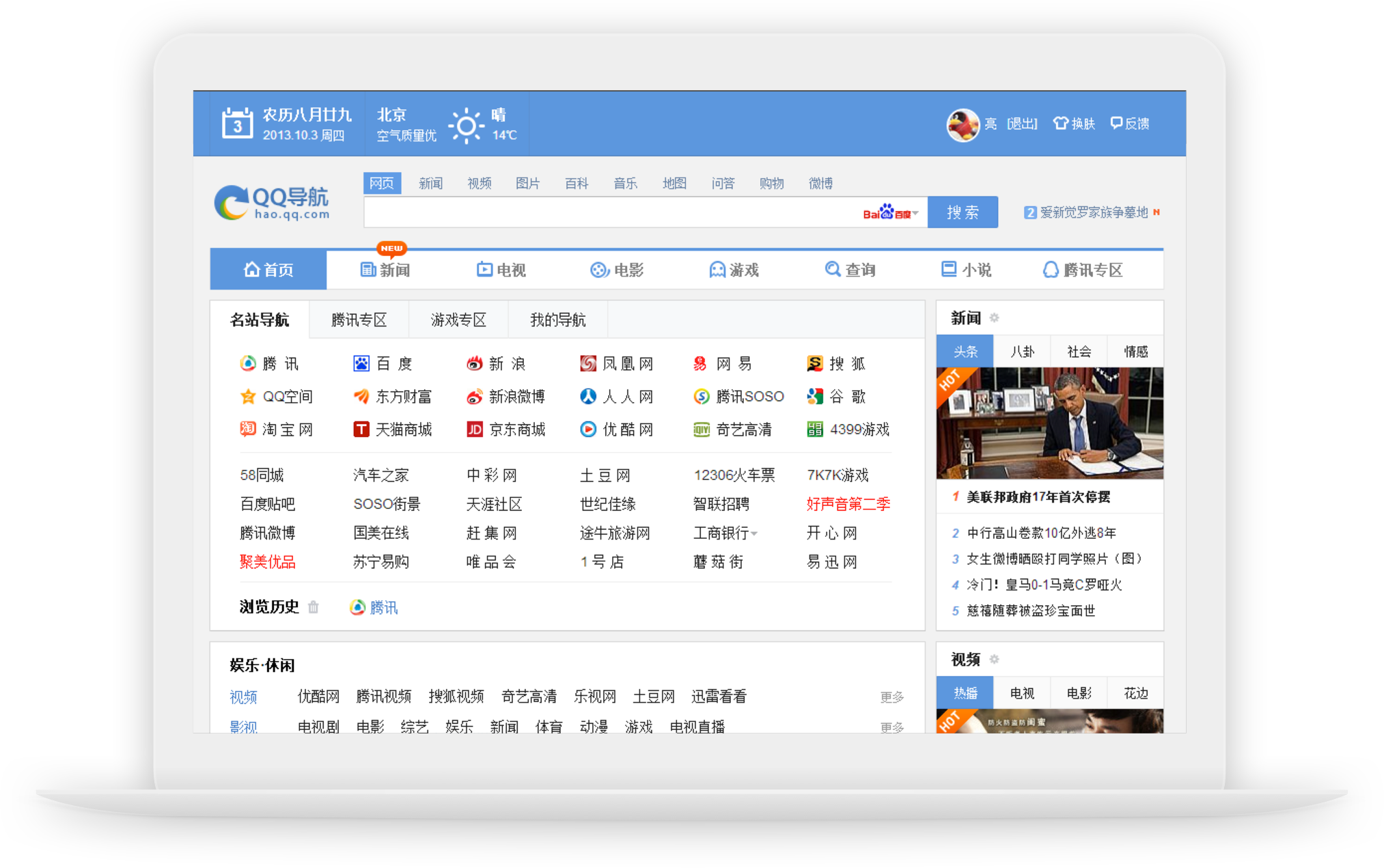
Task: Open 腾讯SOSO site icon
Action: pos(701,396)
